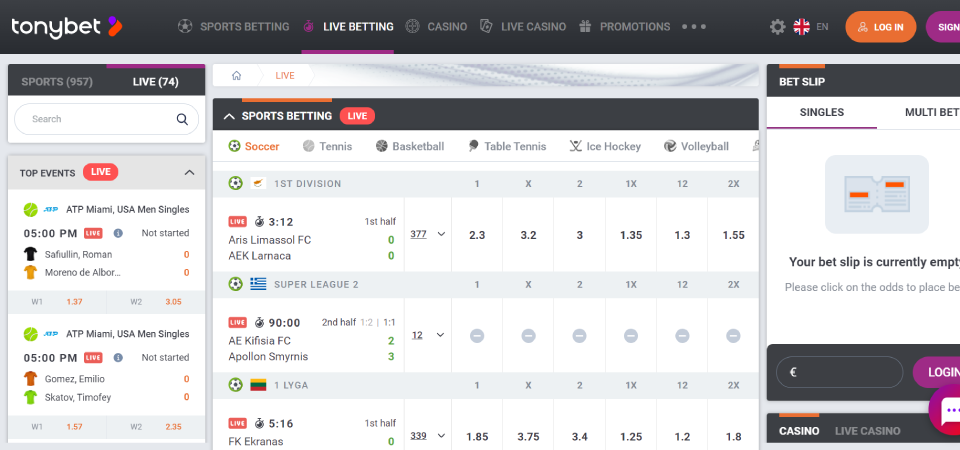
Task: Click Lithuania flag icon for 1 Lyga
Action: coord(258,385)
